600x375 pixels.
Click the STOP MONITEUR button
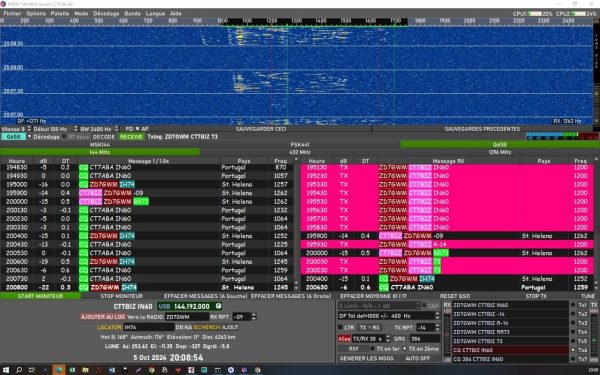click(x=121, y=296)
